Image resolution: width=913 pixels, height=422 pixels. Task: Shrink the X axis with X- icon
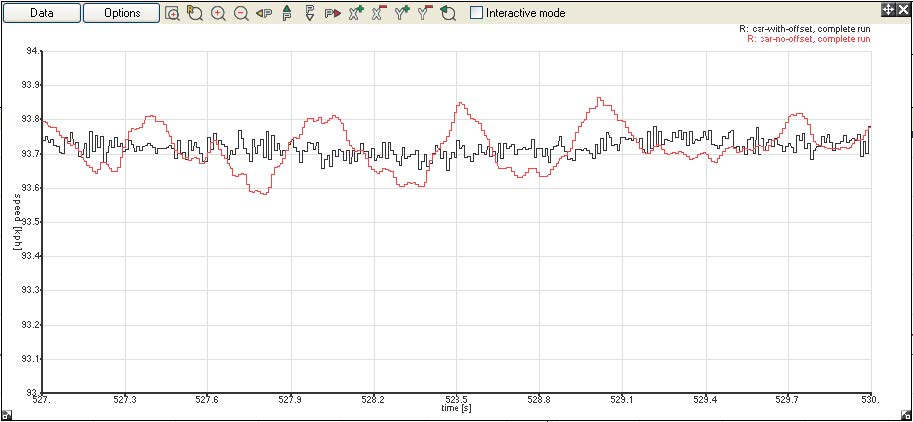tap(378, 14)
